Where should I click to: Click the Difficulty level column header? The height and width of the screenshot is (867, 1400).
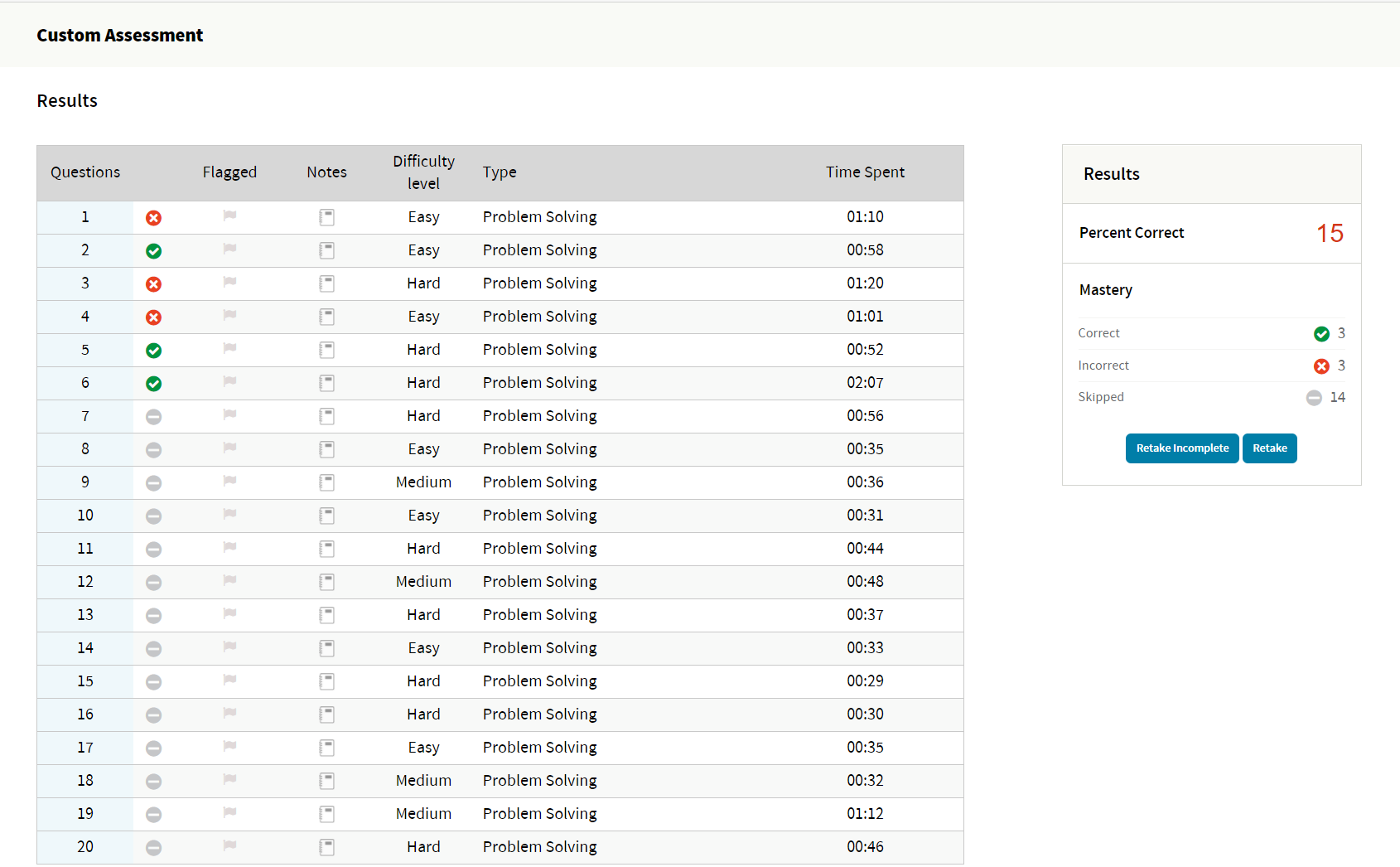[x=423, y=172]
